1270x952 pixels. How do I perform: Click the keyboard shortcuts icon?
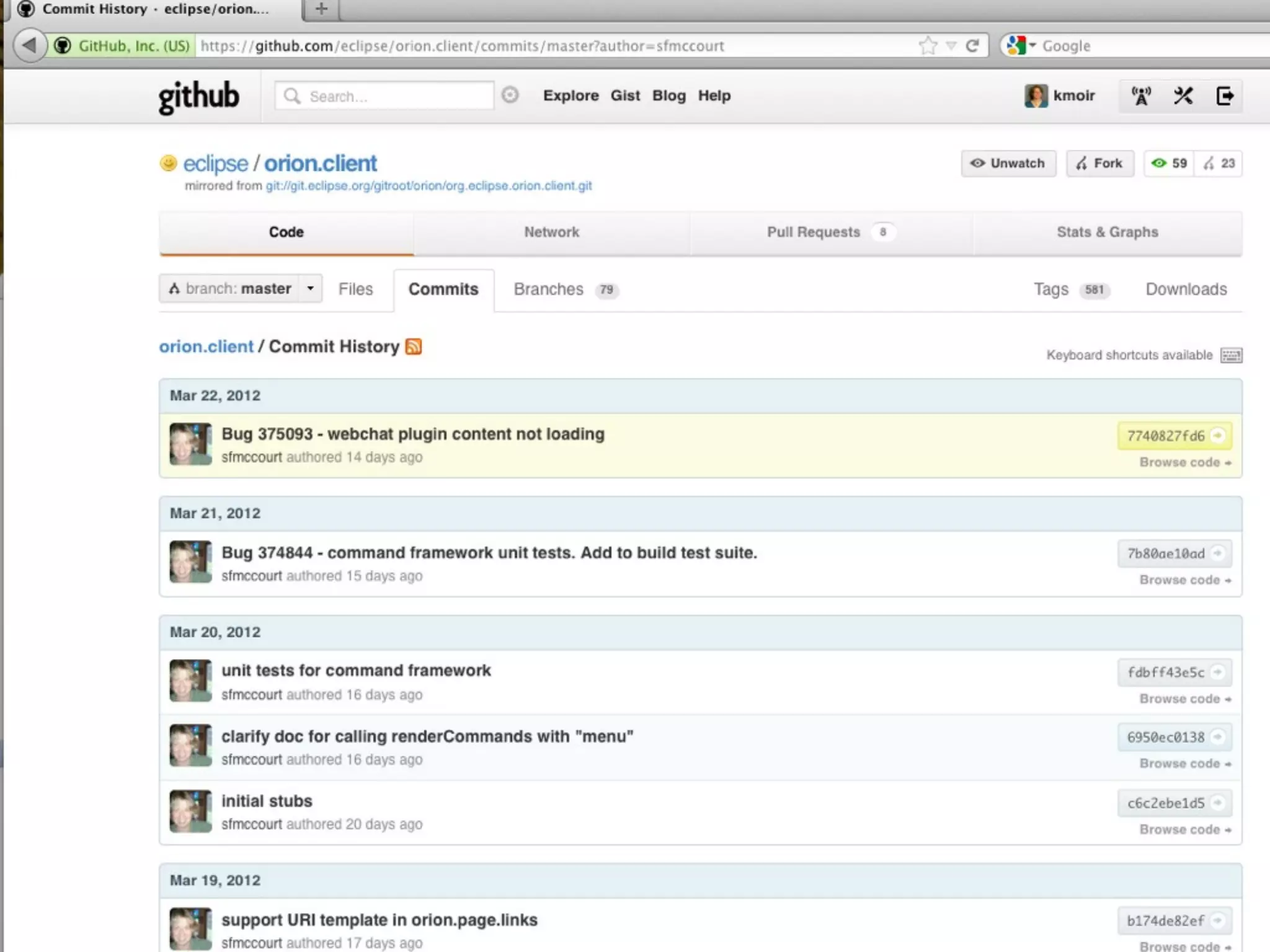[1231, 355]
